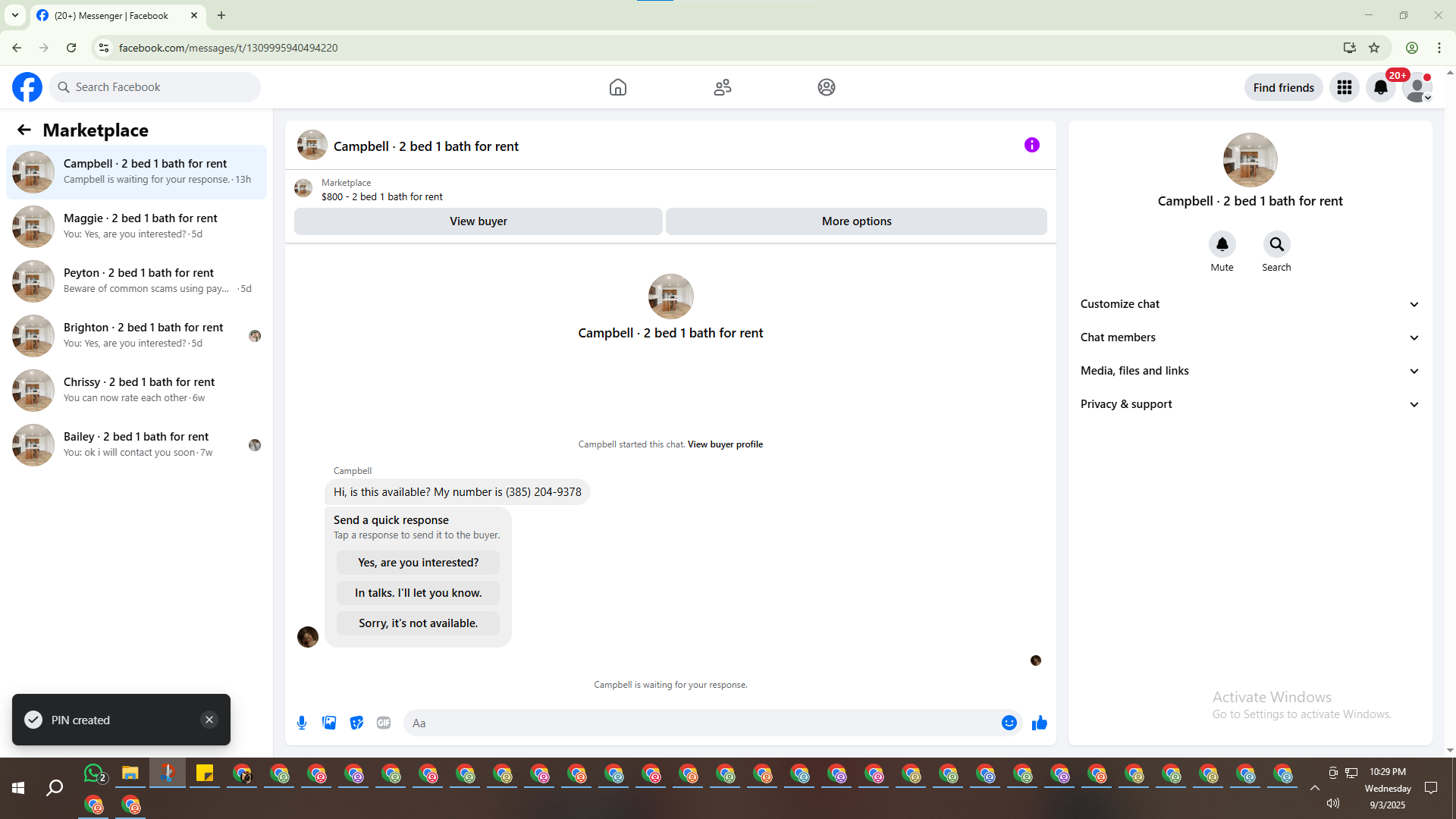Screen dimensions: 1456x819
Task: Send quick reply Yes, are you interested?
Action: [x=418, y=563]
